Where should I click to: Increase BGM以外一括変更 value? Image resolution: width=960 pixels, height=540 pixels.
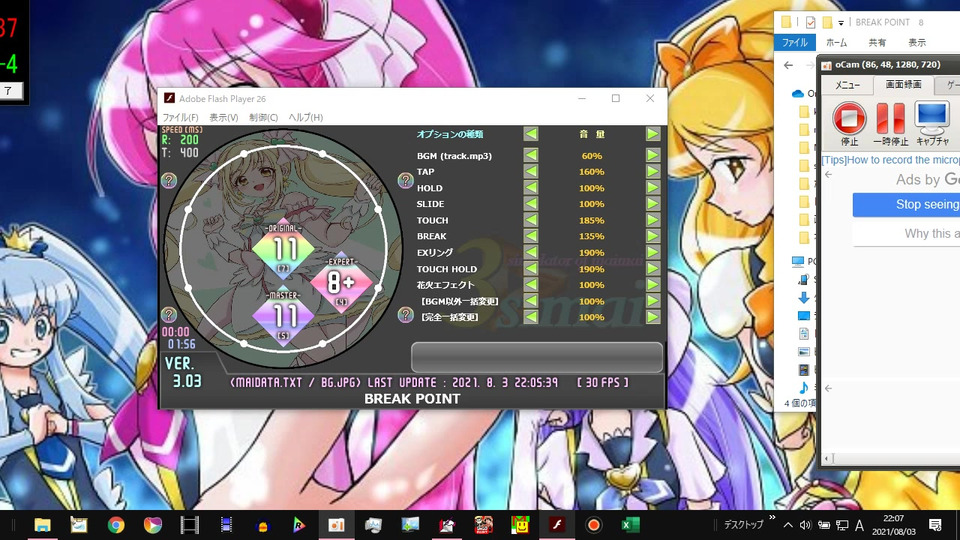(653, 301)
